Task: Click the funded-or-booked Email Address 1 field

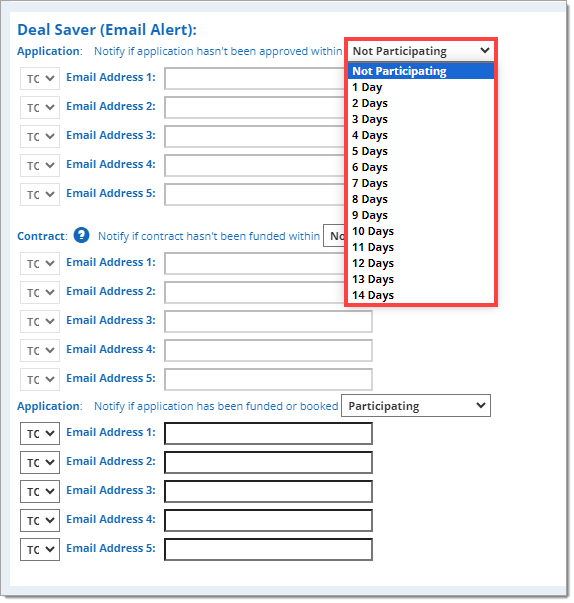Action: pos(268,433)
